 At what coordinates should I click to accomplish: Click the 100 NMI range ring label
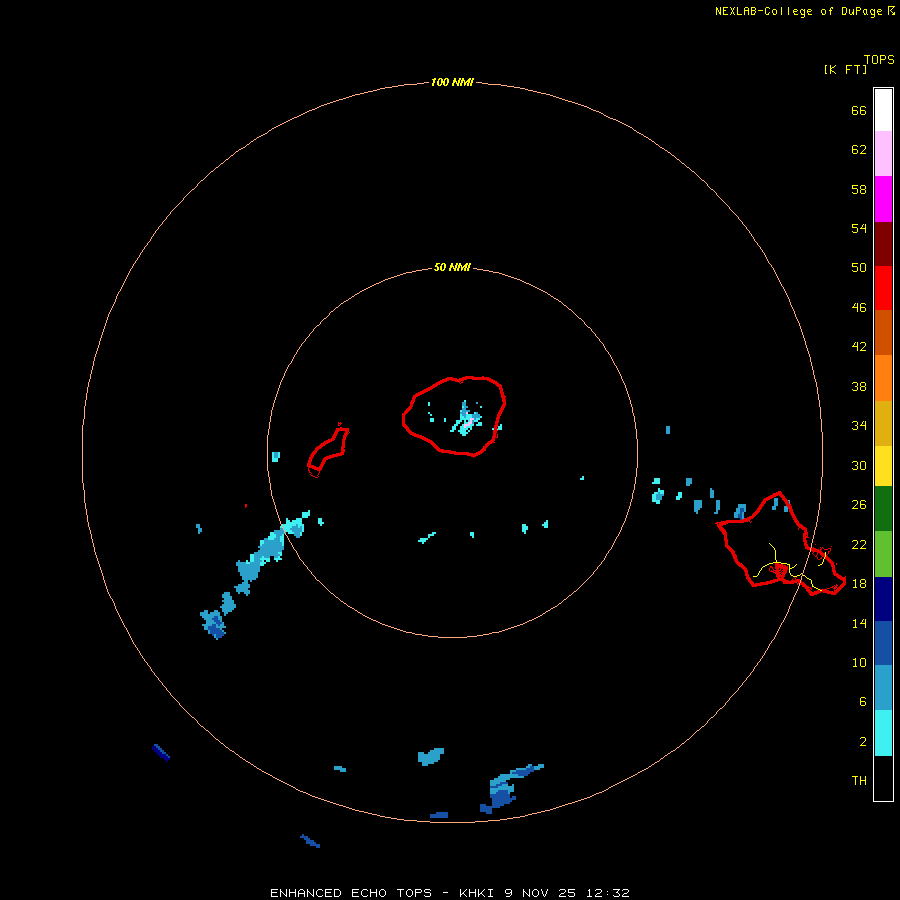(x=452, y=82)
